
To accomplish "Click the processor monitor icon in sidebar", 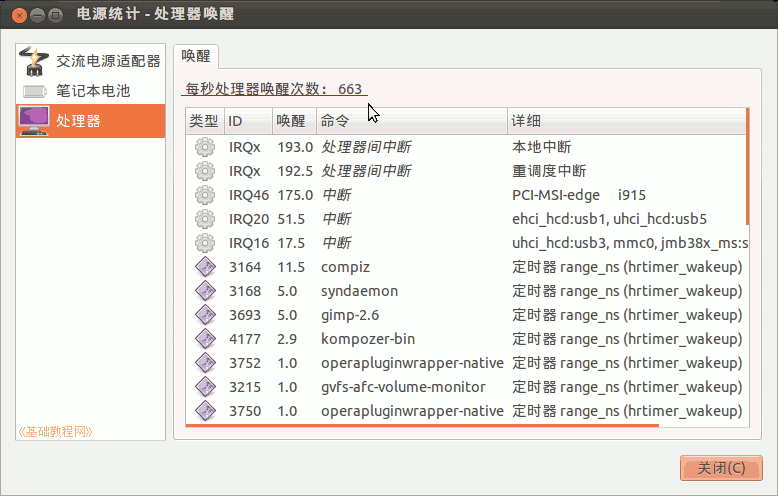I will [x=35, y=121].
